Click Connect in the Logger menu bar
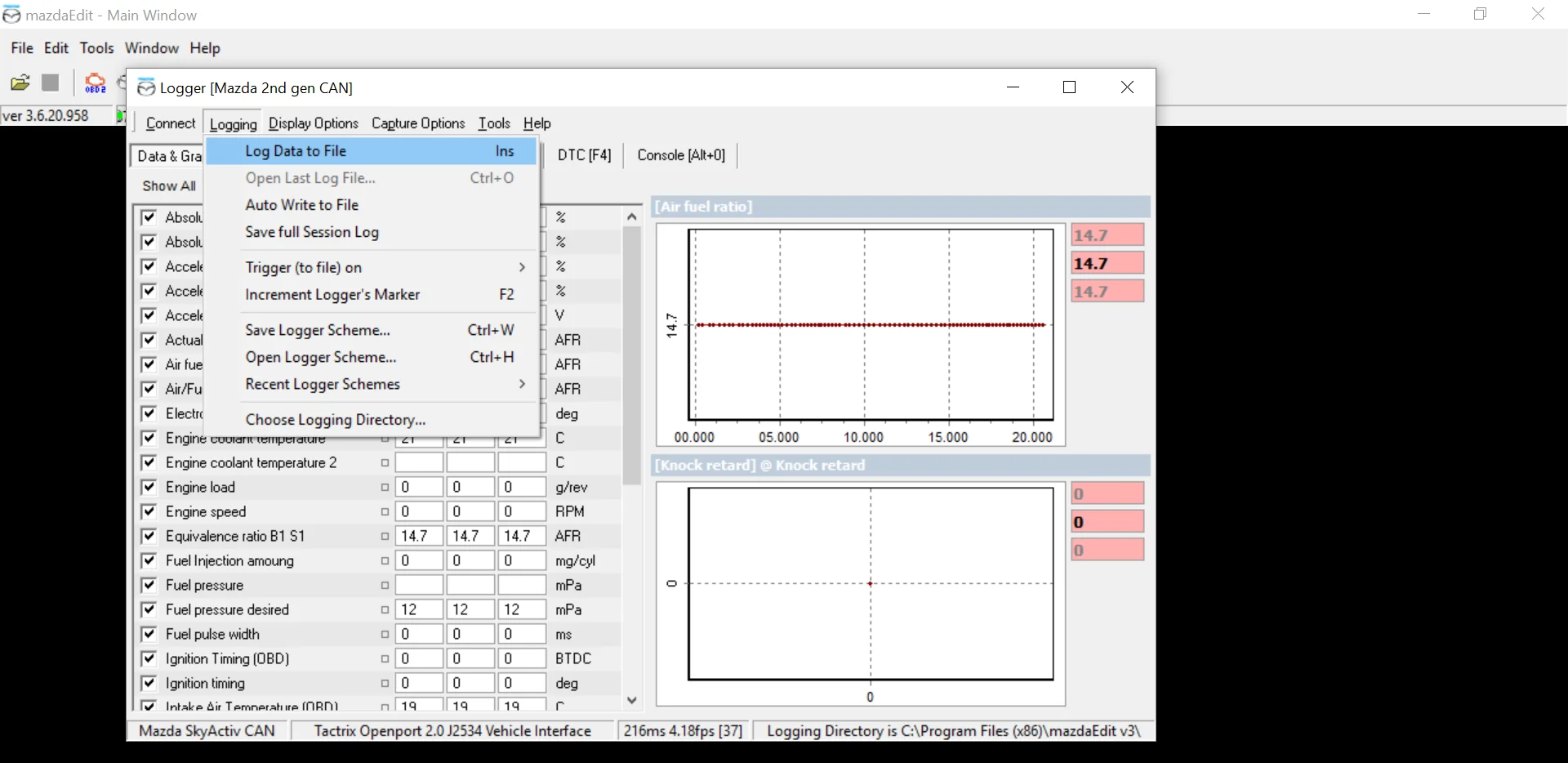Image resolution: width=1568 pixels, height=763 pixels. [x=171, y=123]
